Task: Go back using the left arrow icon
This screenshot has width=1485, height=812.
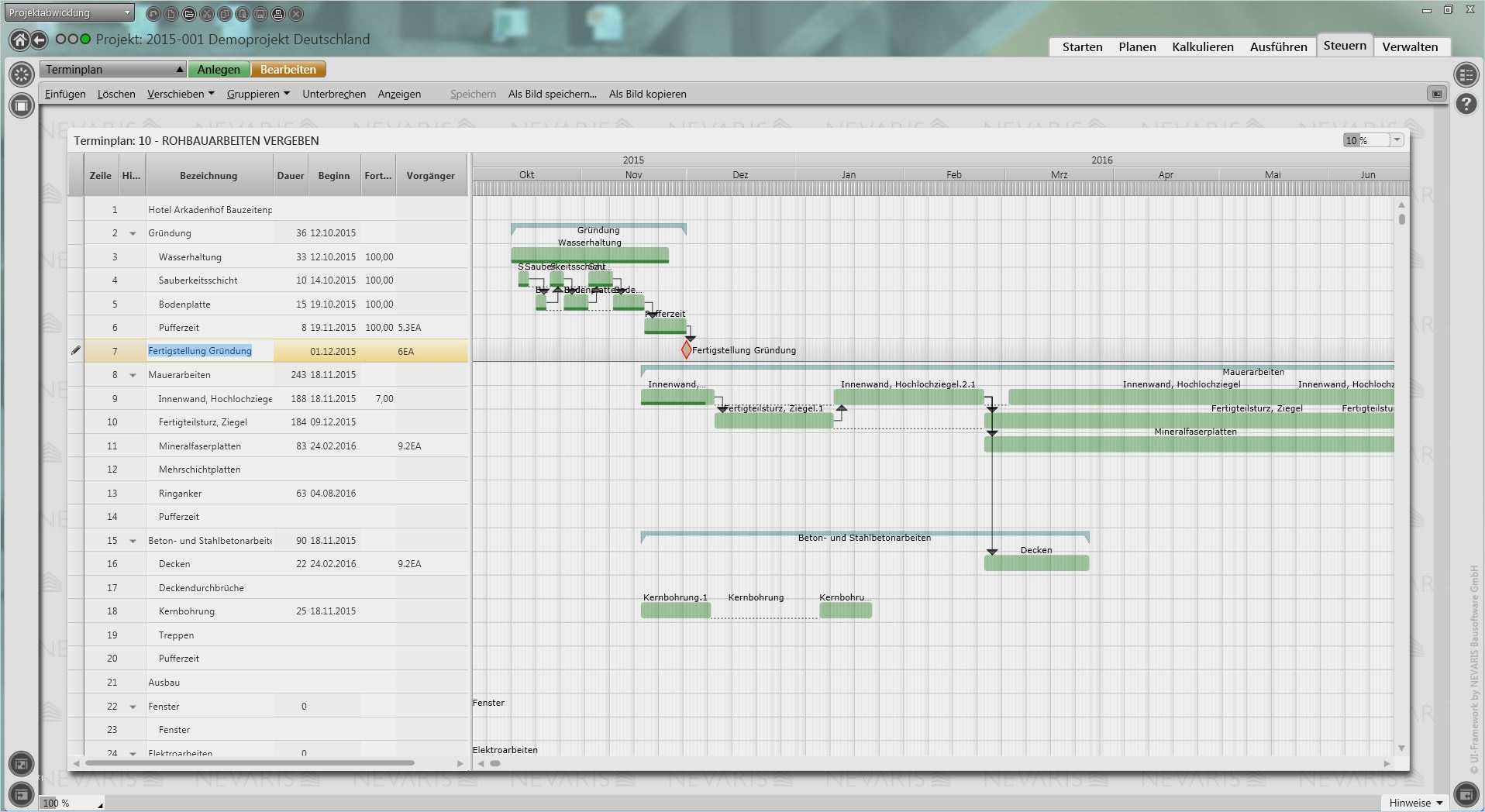Action: (x=39, y=40)
